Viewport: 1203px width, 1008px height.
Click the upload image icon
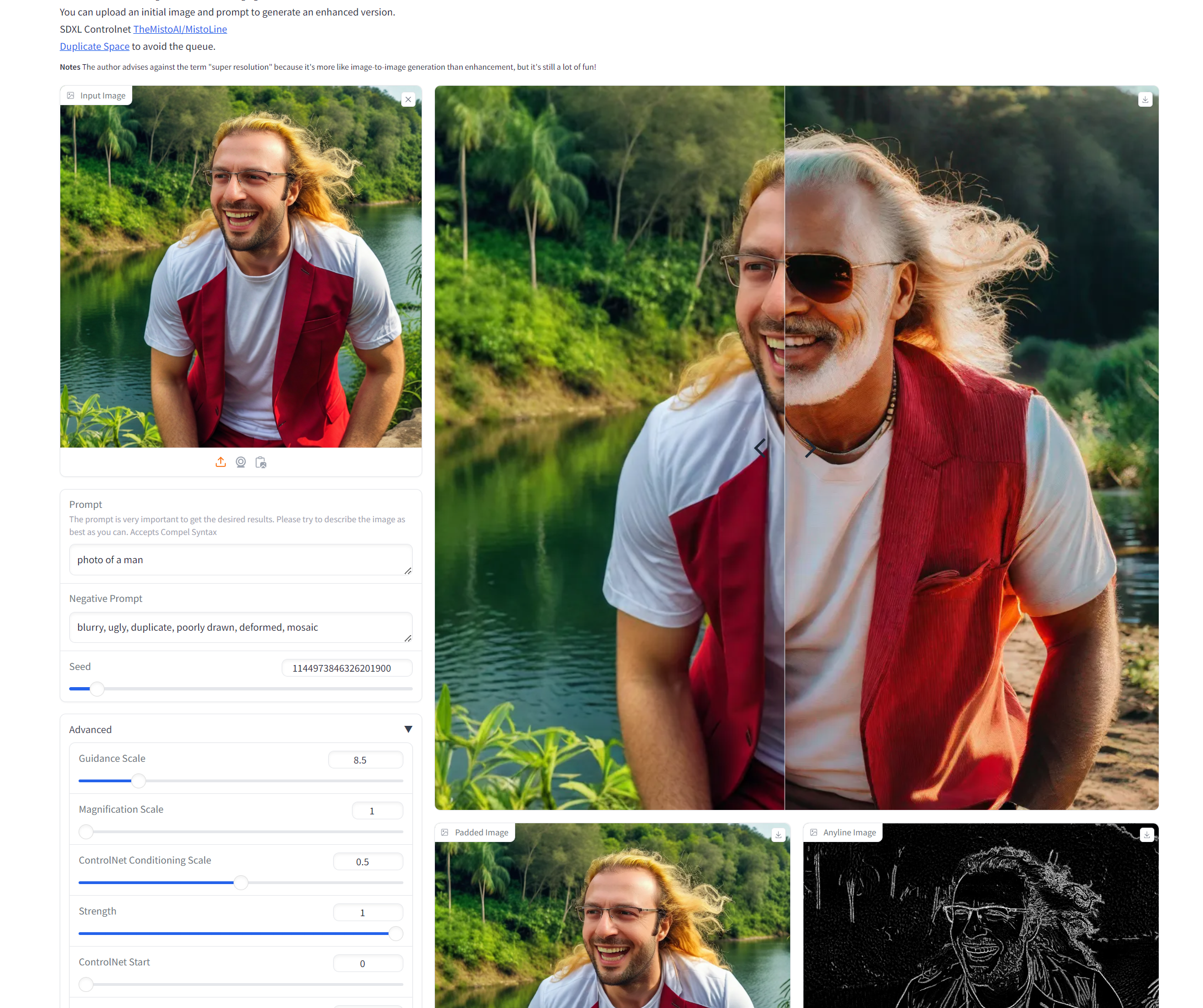(x=221, y=462)
